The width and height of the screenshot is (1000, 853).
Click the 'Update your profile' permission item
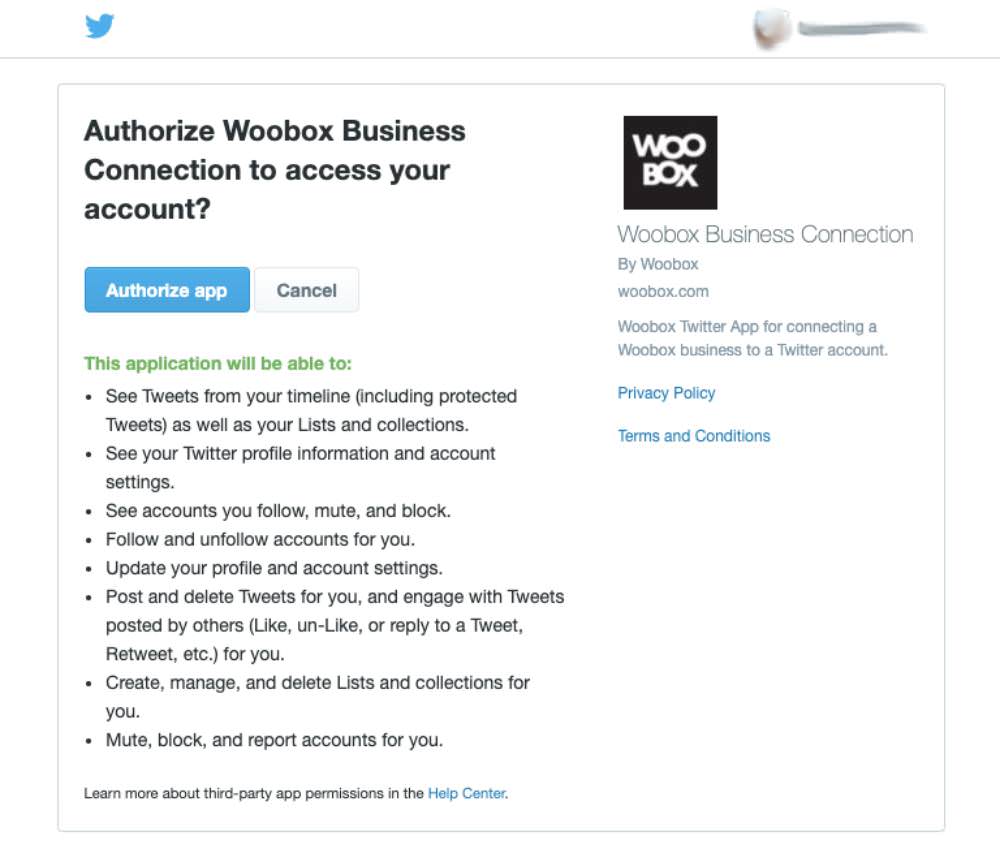[274, 568]
